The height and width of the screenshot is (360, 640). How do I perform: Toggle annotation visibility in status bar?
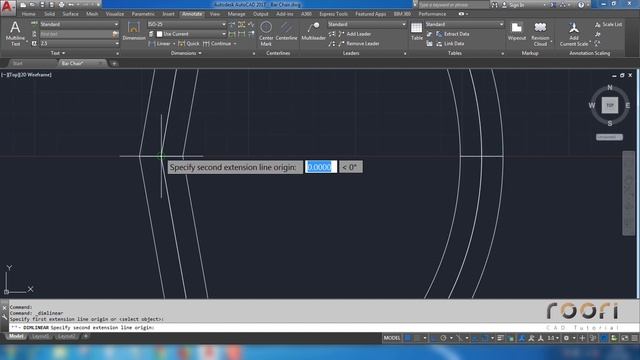[522, 338]
